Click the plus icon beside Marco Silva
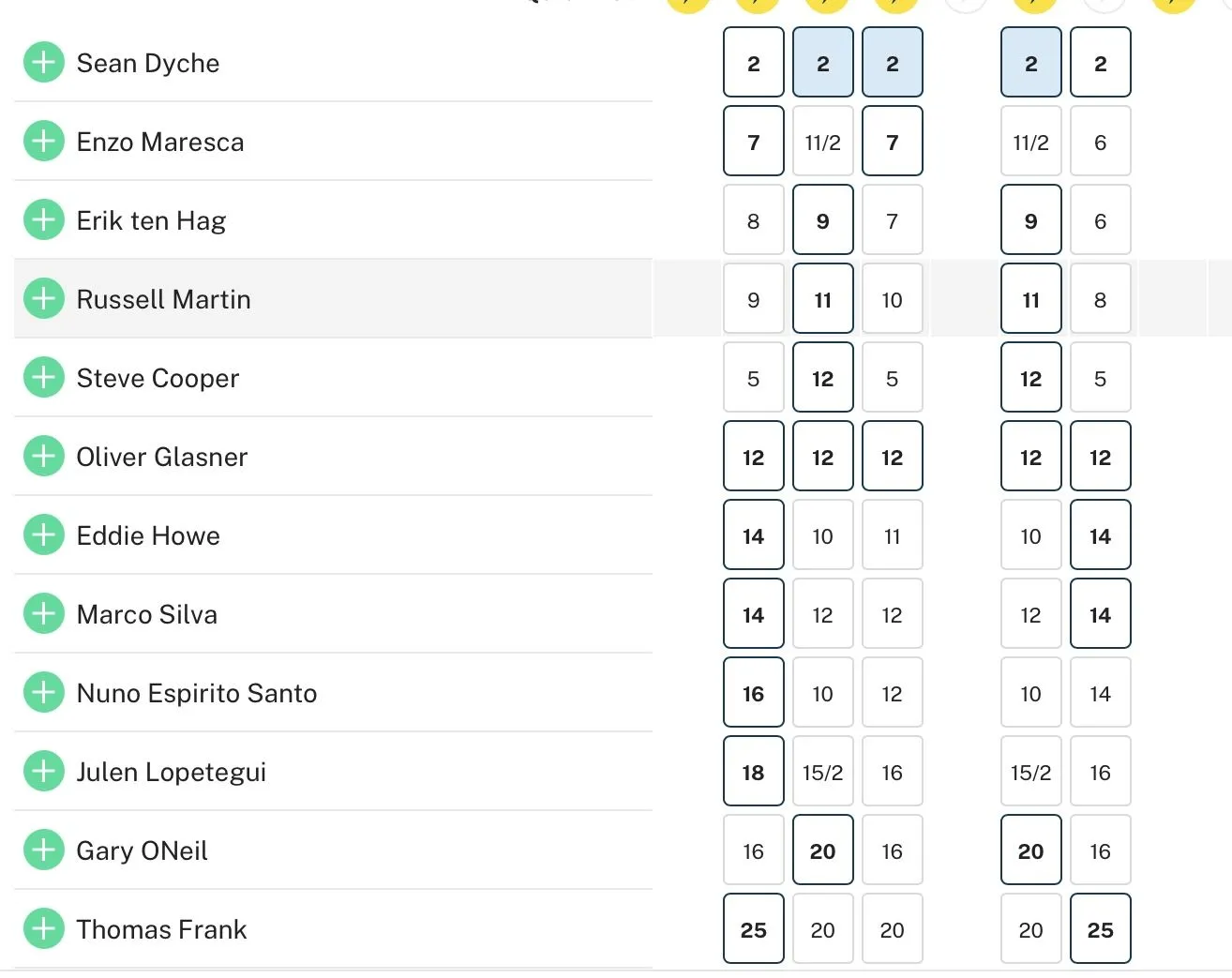 (x=43, y=614)
